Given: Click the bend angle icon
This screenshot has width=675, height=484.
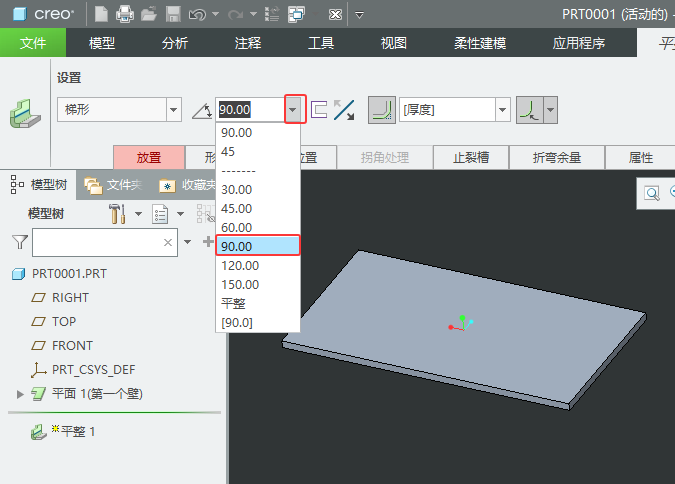Looking at the screenshot, I should point(202,111).
